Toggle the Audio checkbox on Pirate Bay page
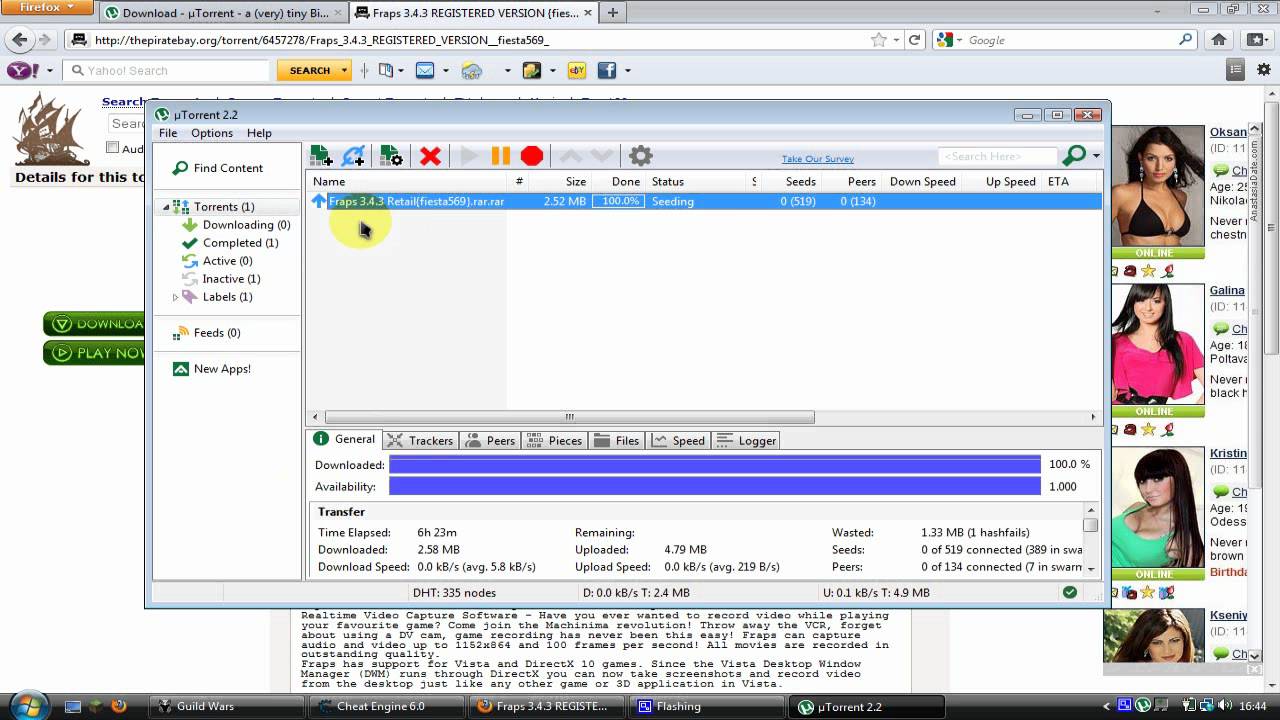Screen dimensions: 1280x720 112,148
